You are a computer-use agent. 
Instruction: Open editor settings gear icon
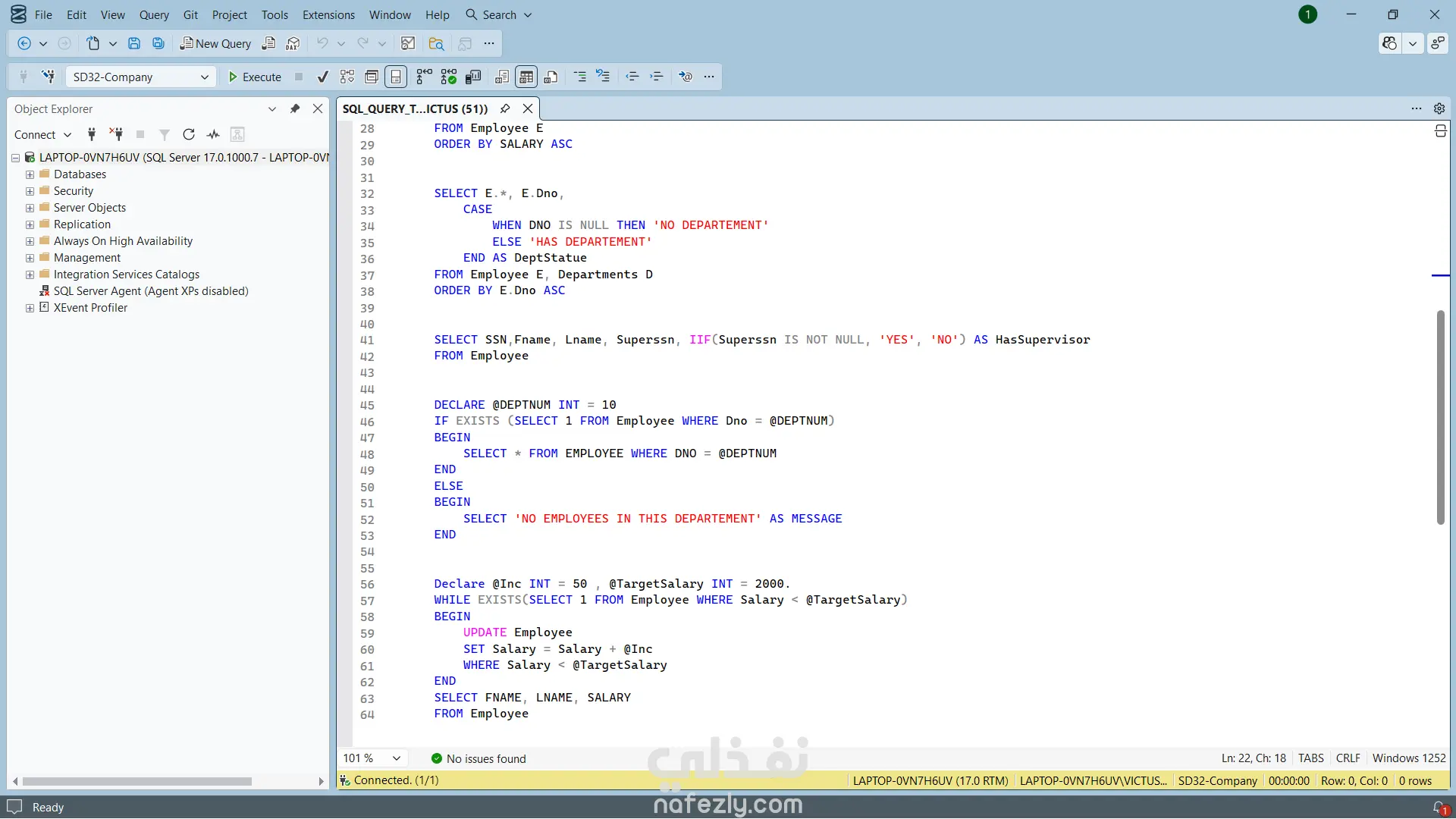click(1439, 108)
